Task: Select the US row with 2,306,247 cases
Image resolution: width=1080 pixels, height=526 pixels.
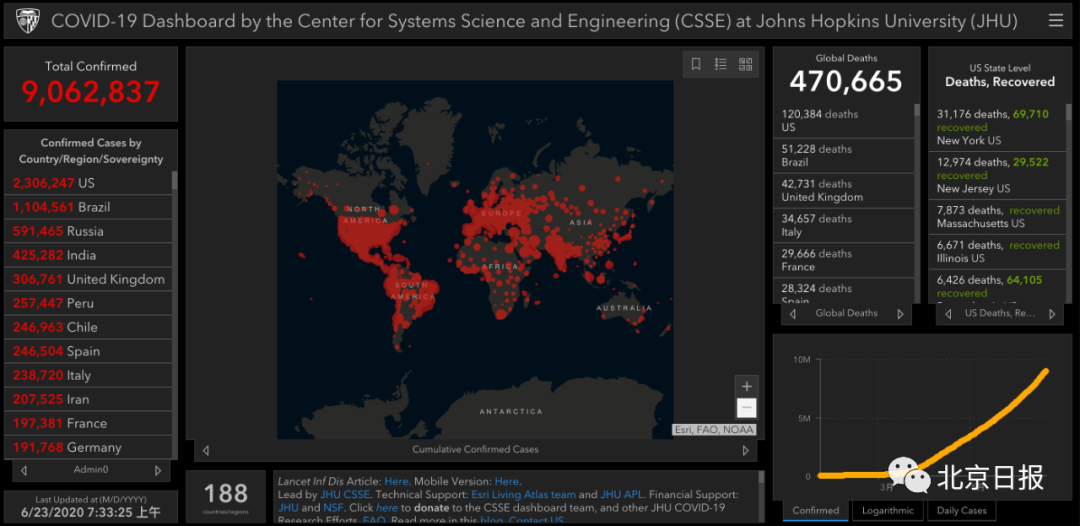Action: pos(88,183)
